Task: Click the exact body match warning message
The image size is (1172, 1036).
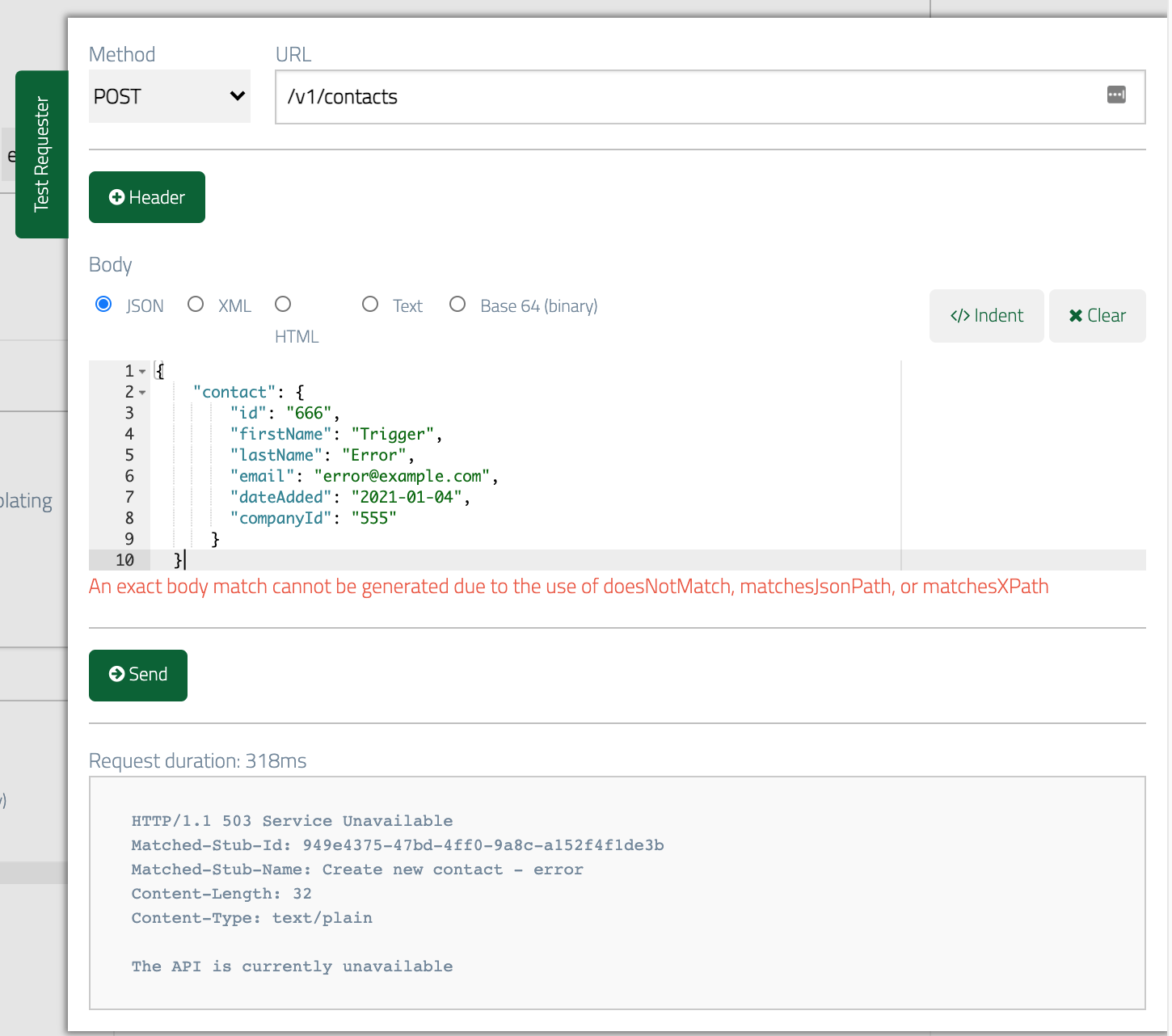Action: coord(569,587)
